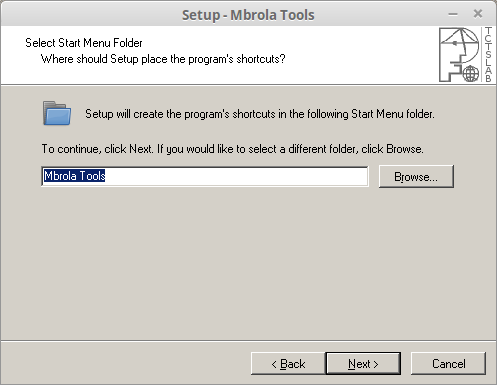Click the Select Start Menu Folder heading

pos(84,43)
